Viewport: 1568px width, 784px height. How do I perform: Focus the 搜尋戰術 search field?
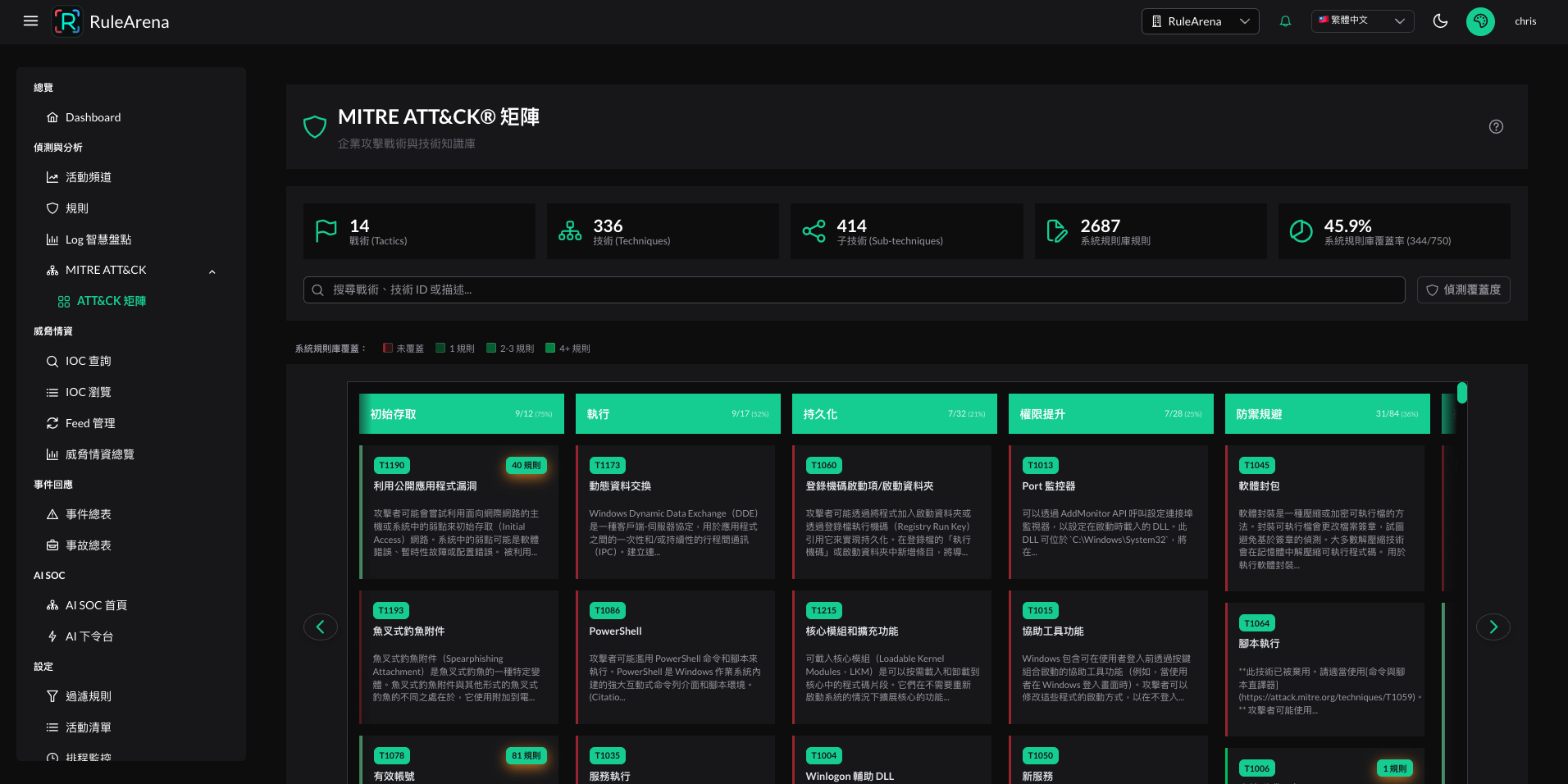click(854, 289)
